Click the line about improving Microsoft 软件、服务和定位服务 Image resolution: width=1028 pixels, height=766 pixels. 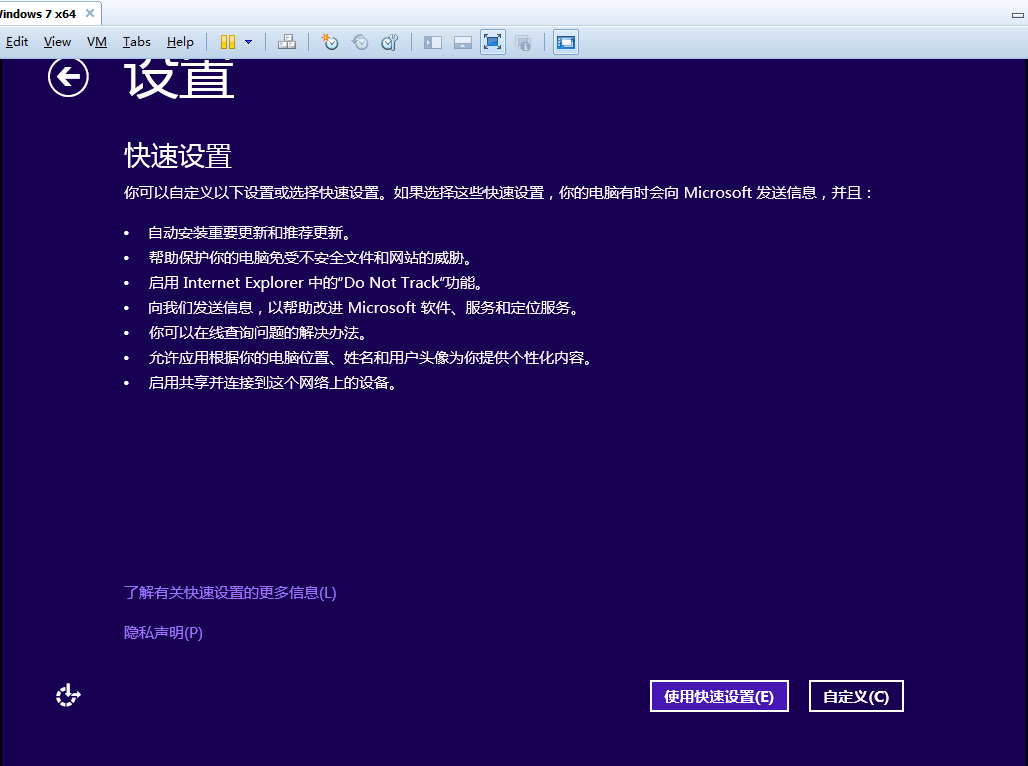364,308
